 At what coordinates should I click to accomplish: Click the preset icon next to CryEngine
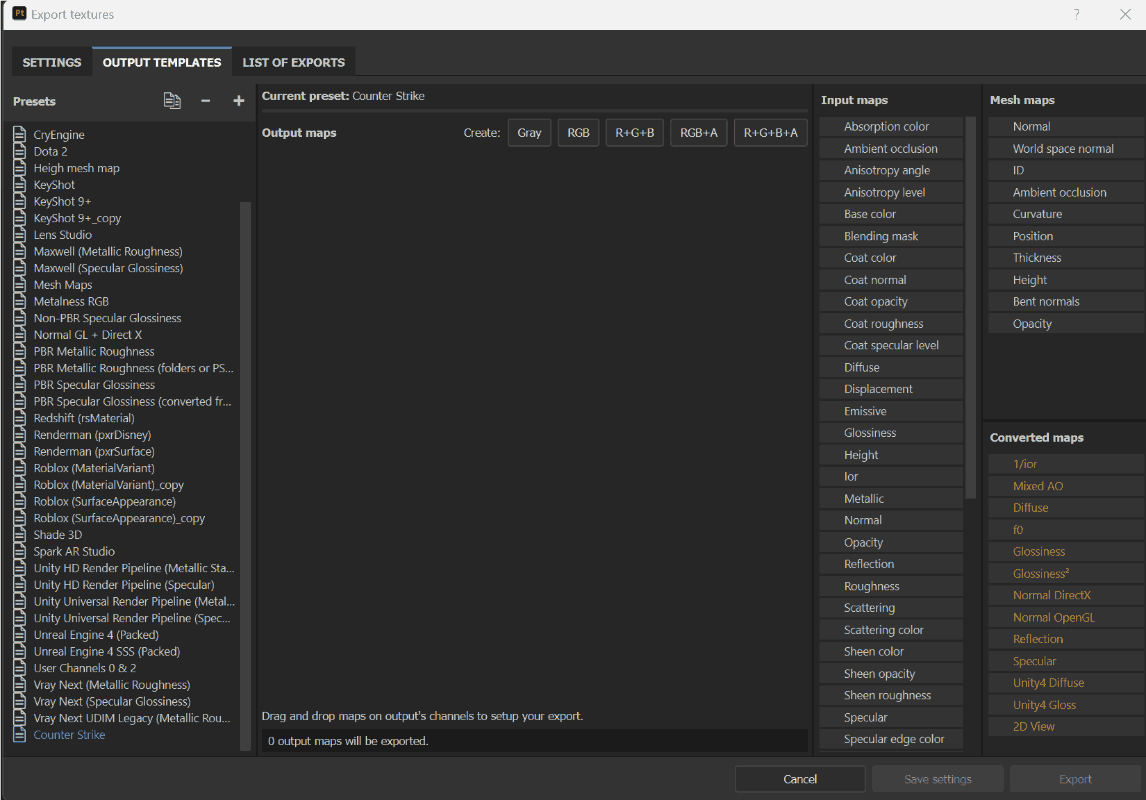coord(19,134)
